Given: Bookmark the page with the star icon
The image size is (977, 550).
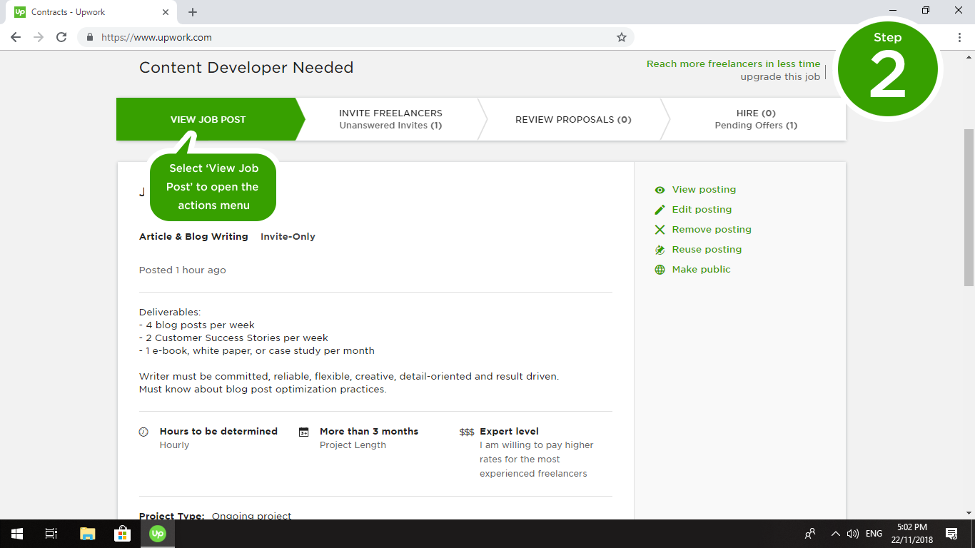Looking at the screenshot, I should pyautogui.click(x=621, y=37).
